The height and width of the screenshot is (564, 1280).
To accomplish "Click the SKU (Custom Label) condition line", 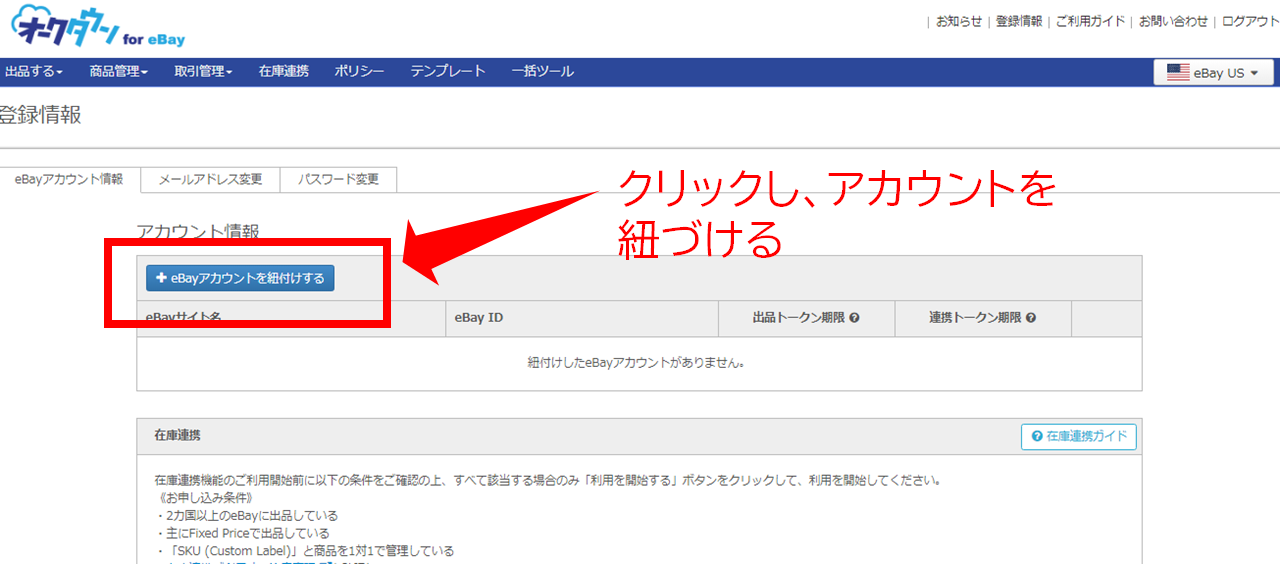I will point(304,551).
